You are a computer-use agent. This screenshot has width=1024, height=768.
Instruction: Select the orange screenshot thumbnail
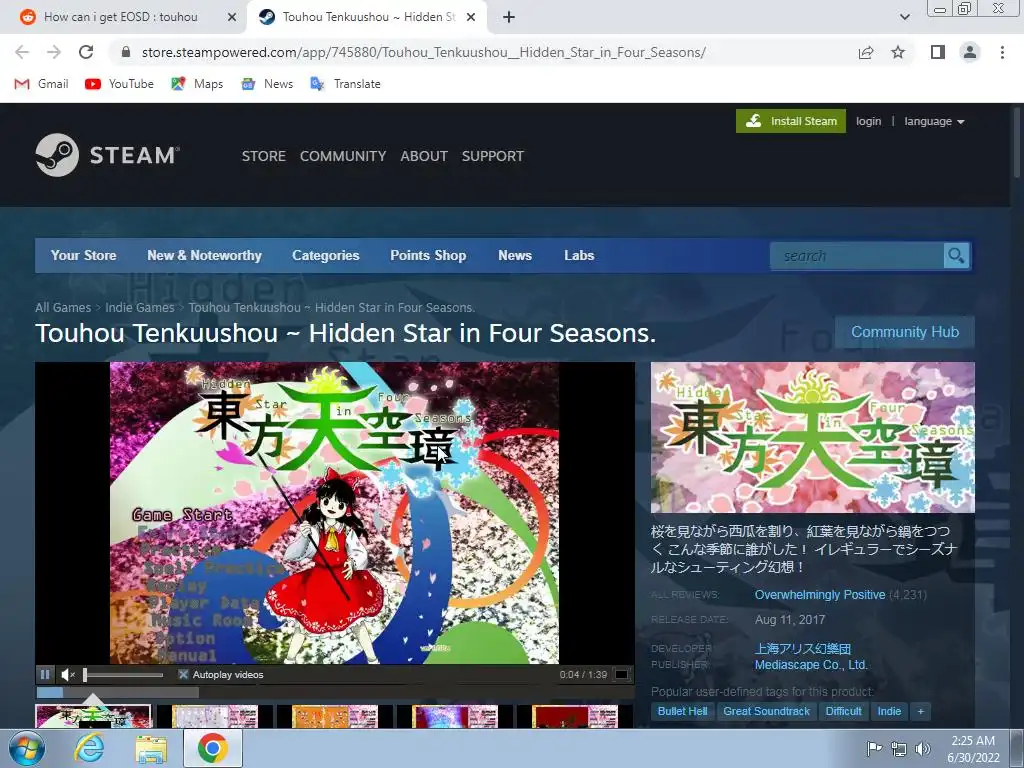point(335,716)
